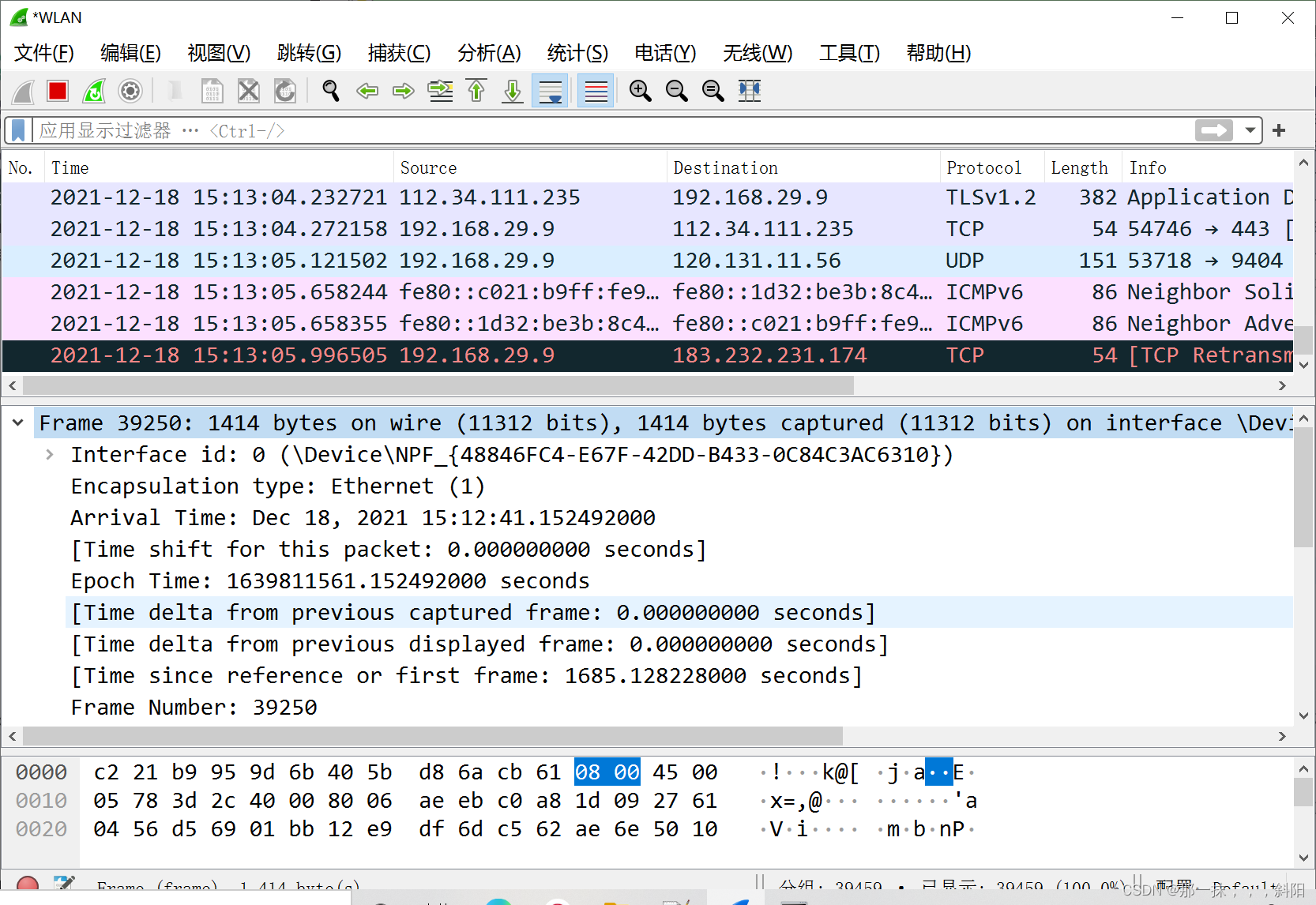
Task: Stop the running capture with the red square
Action: [x=58, y=92]
